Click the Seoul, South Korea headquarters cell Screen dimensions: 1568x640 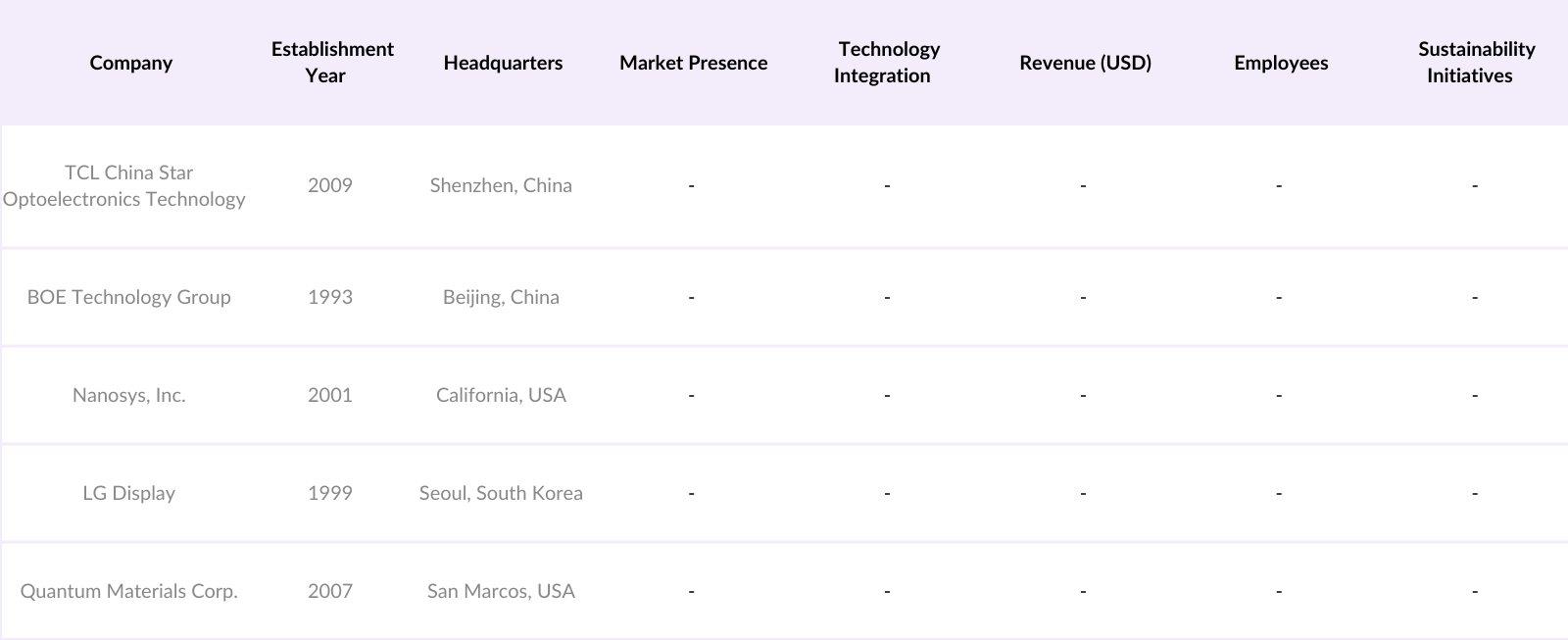point(501,493)
